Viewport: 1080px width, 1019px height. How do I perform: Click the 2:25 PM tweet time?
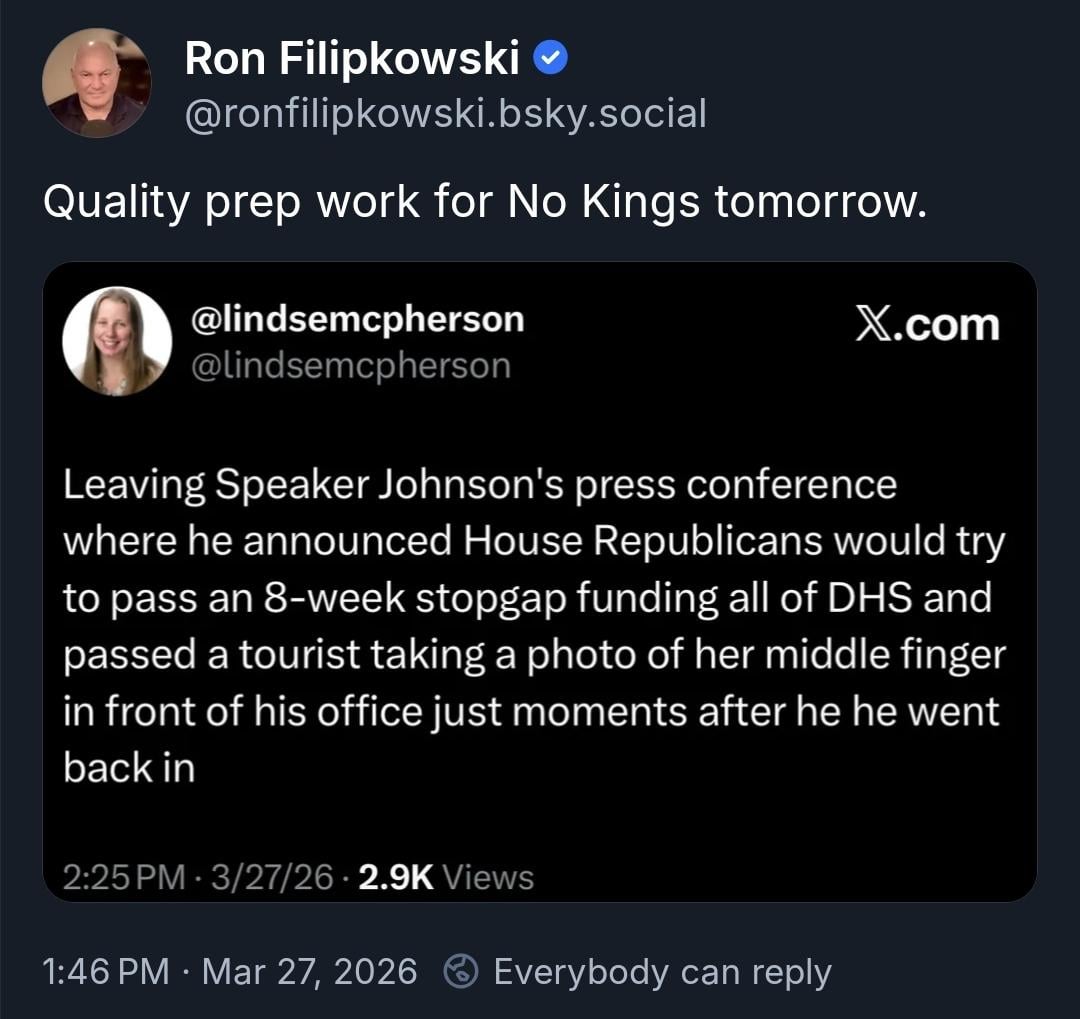coord(123,877)
